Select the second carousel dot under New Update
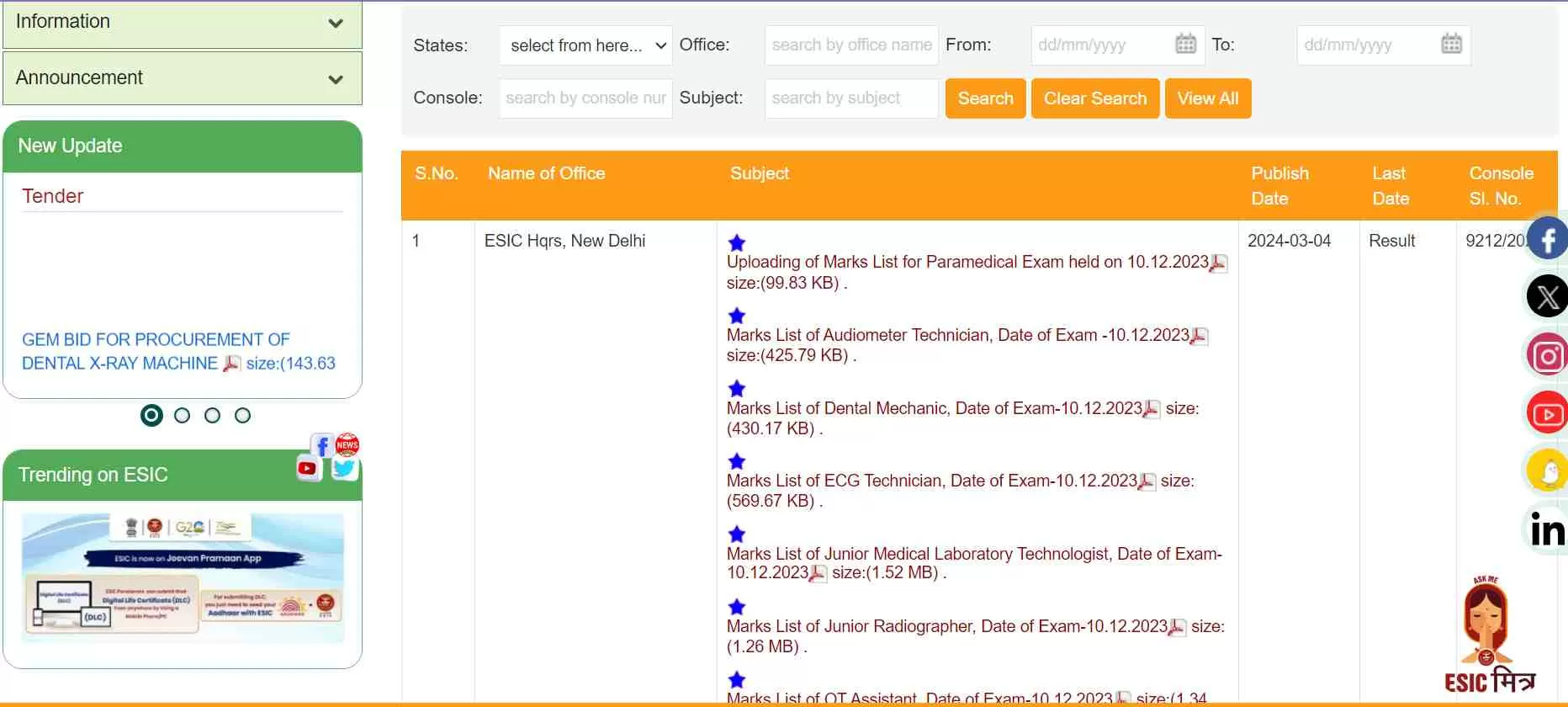Viewport: 1568px width, 707px height. tap(182, 415)
